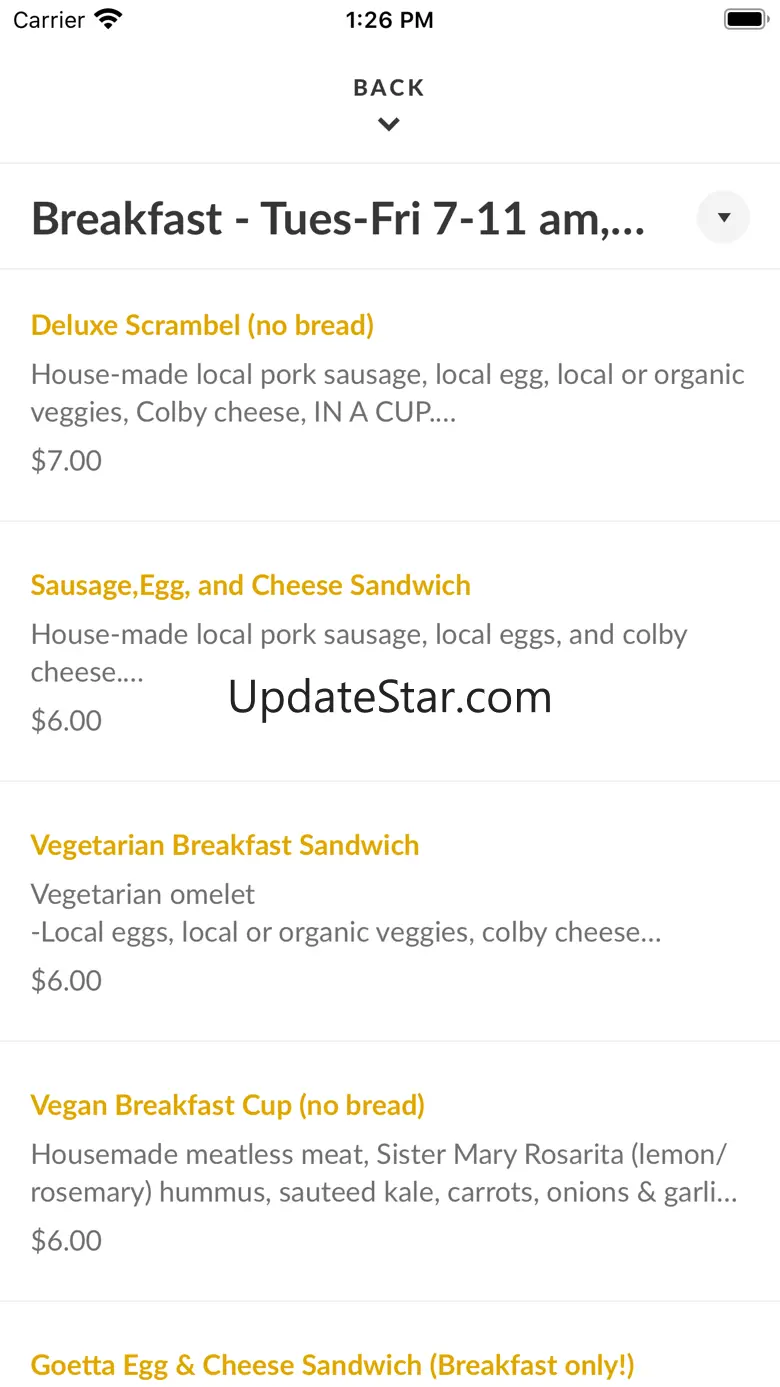Click the down chevron below BACK

389,125
